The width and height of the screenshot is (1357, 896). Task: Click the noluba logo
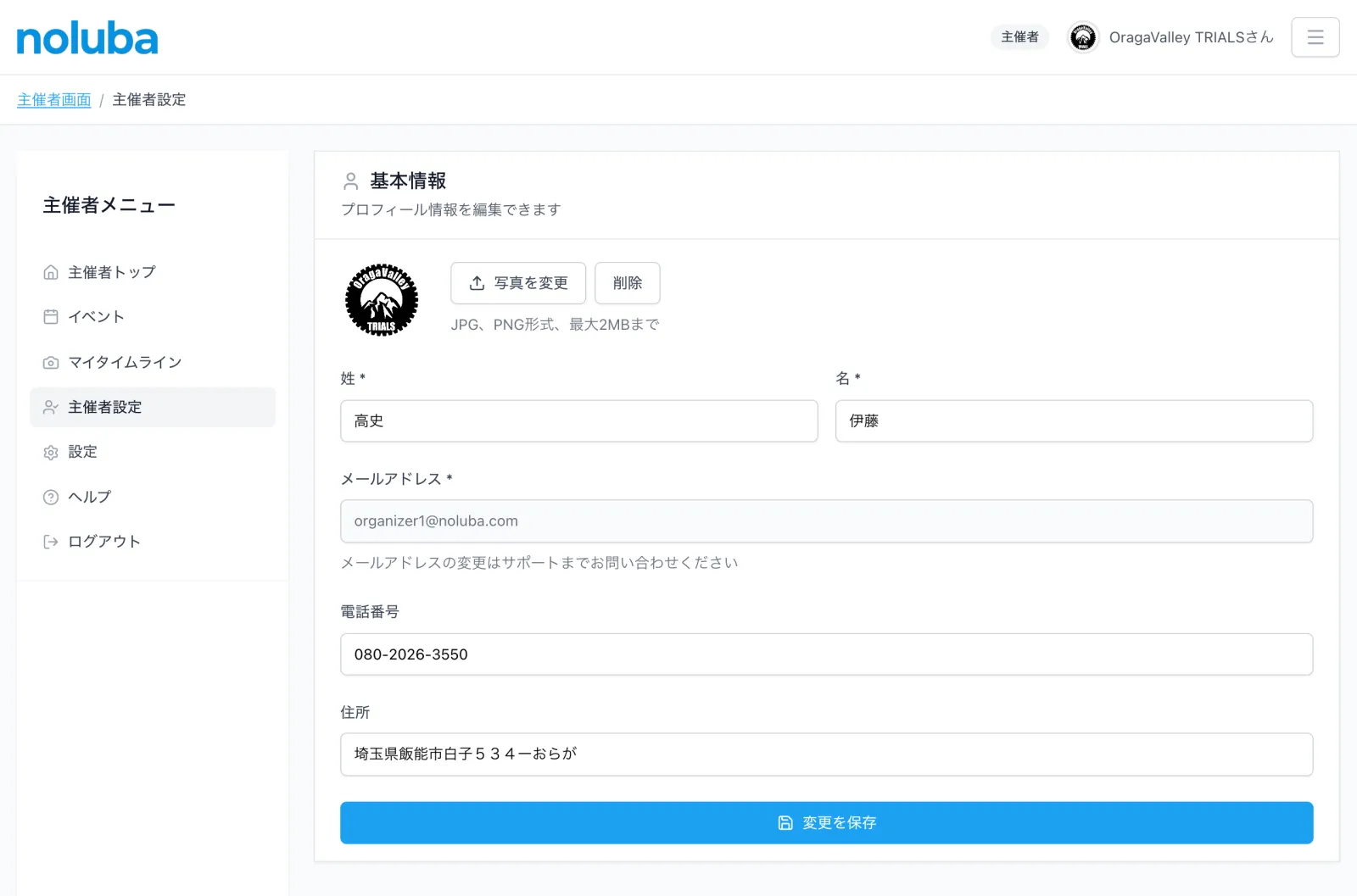pyautogui.click(x=87, y=39)
